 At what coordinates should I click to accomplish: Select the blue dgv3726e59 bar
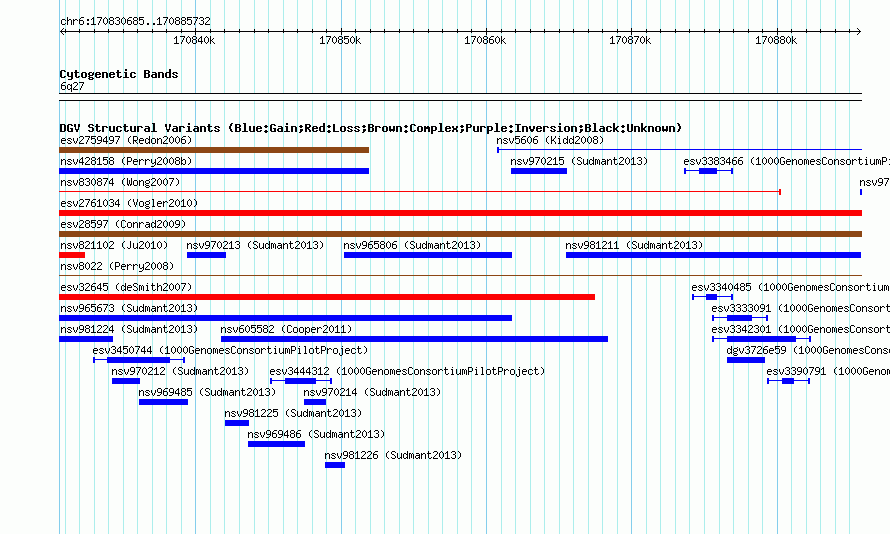click(x=746, y=360)
